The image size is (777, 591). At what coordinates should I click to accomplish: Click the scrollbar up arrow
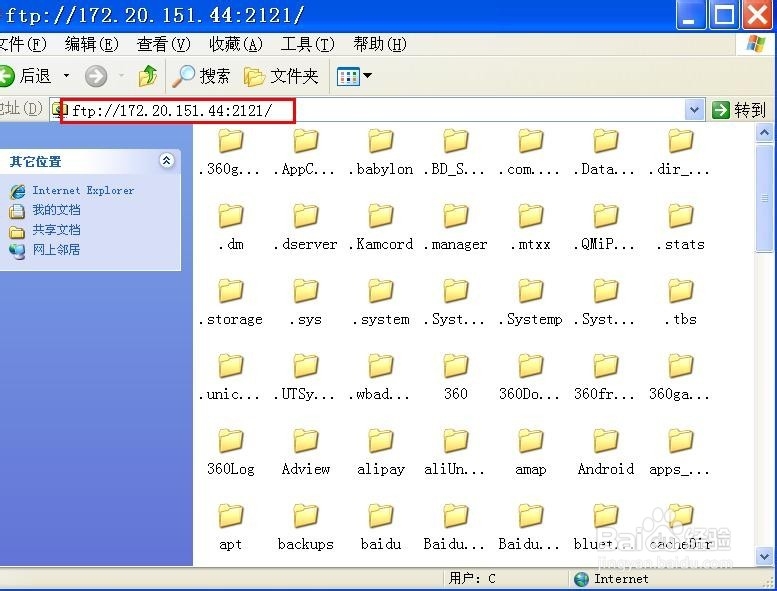764,133
